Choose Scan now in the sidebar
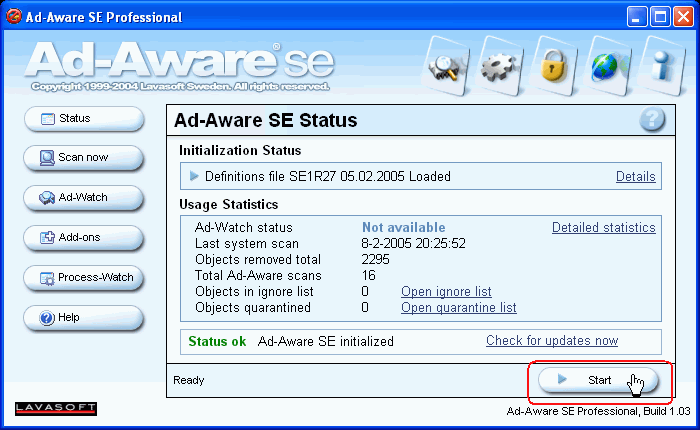The height and width of the screenshot is (430, 700). 84,158
